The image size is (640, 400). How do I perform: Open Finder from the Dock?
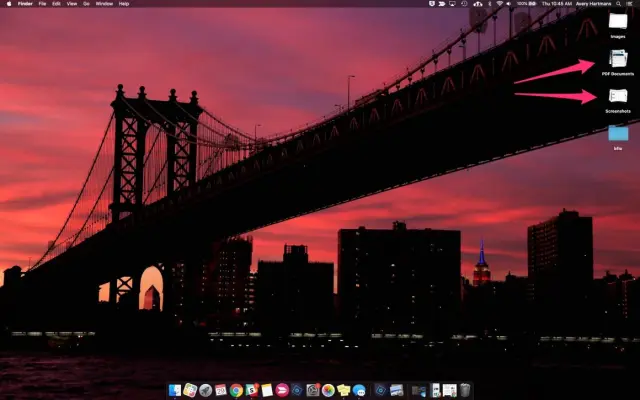click(x=175, y=391)
